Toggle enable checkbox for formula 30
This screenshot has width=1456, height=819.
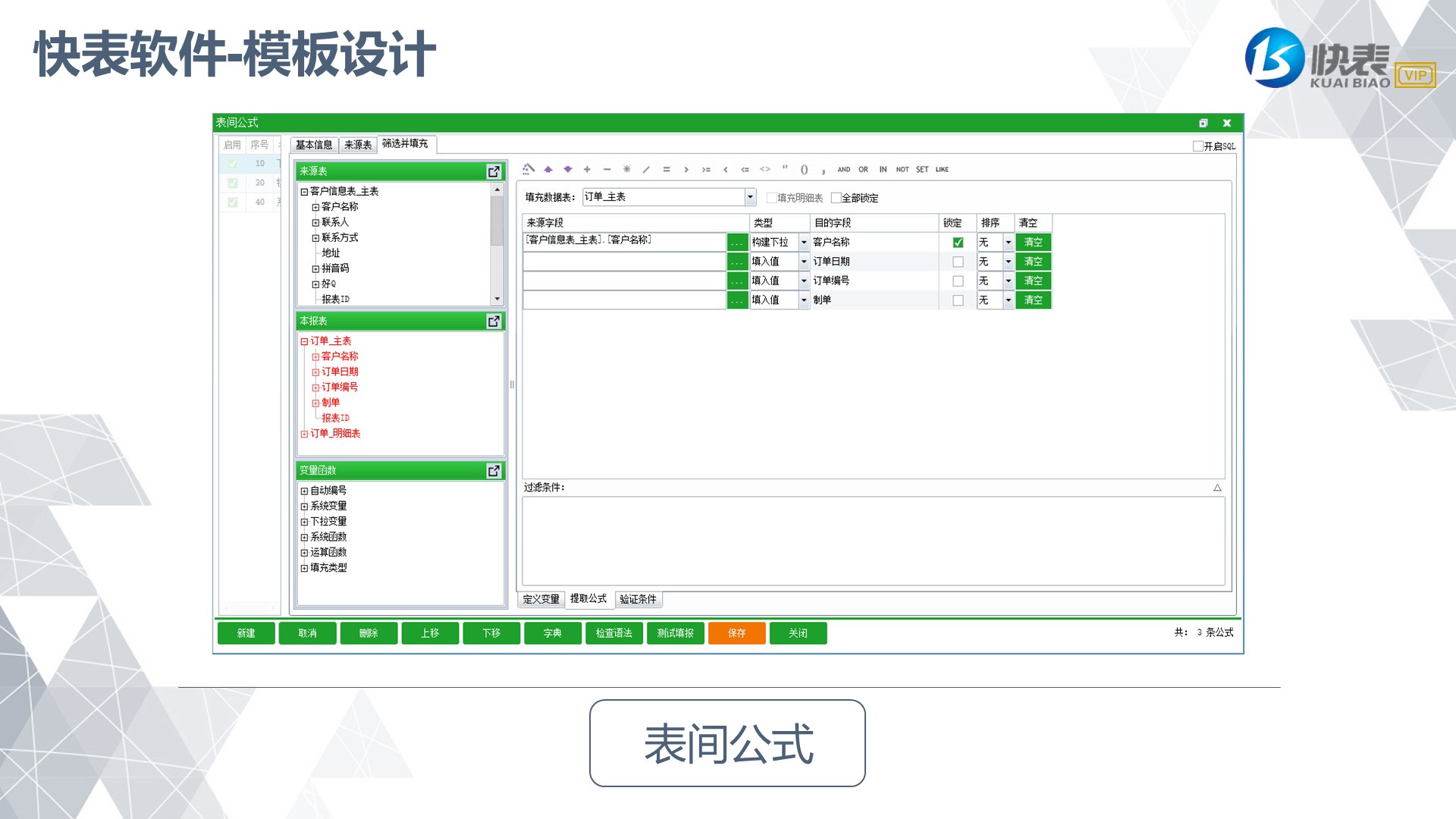[233, 183]
